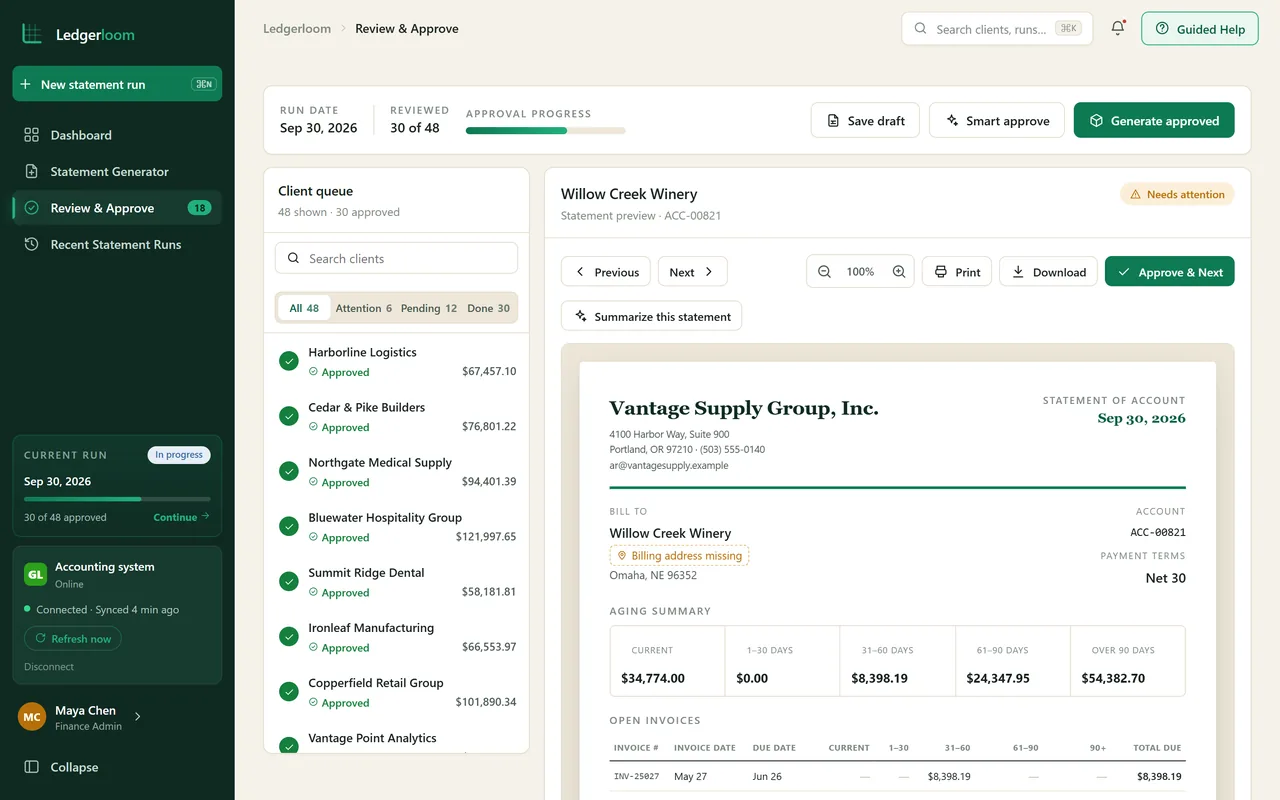Screen dimensions: 1280x800
Task: Click the New statement run button
Action: click(x=117, y=84)
